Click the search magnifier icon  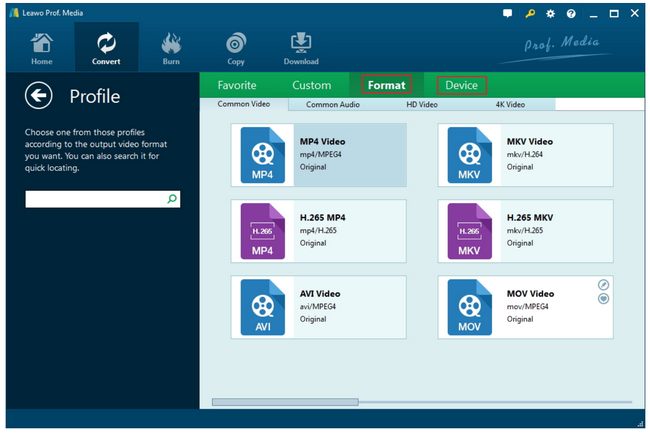click(172, 200)
